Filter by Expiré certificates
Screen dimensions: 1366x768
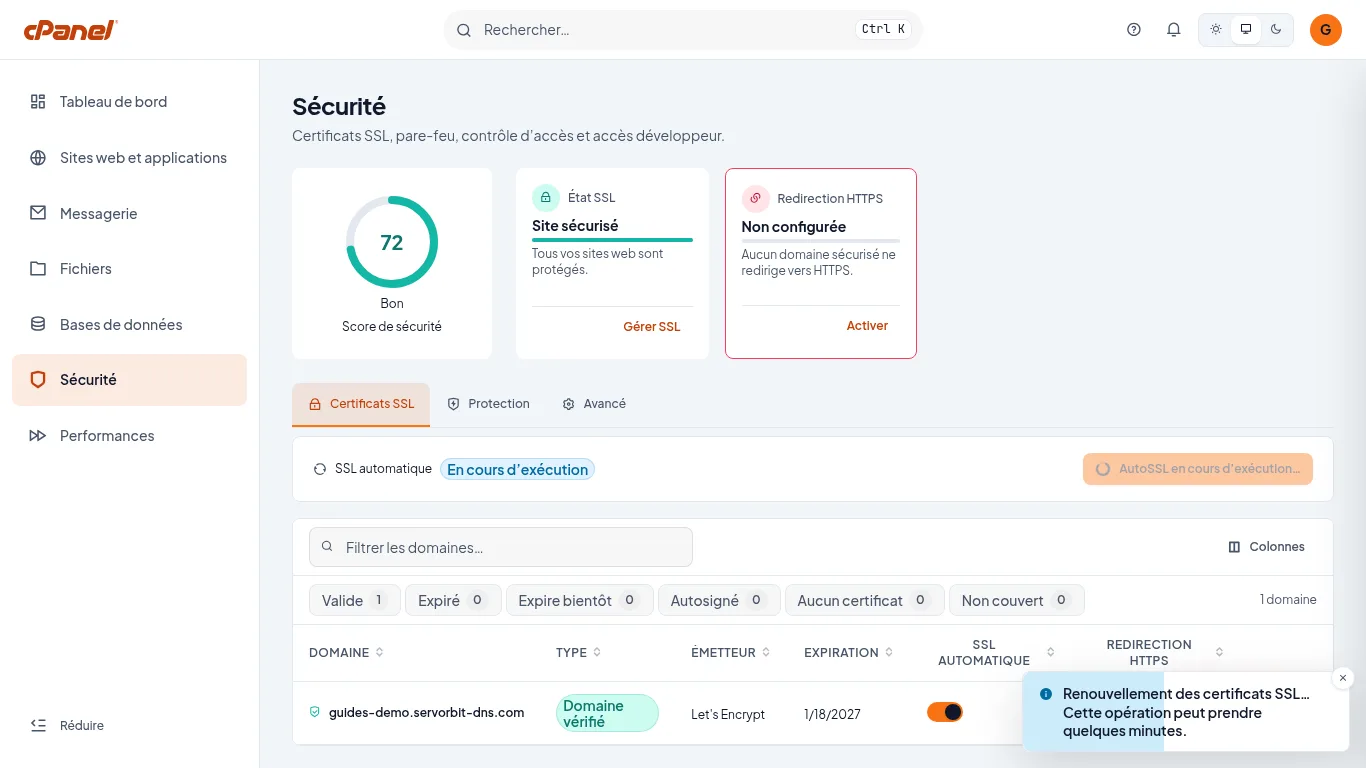click(x=453, y=601)
